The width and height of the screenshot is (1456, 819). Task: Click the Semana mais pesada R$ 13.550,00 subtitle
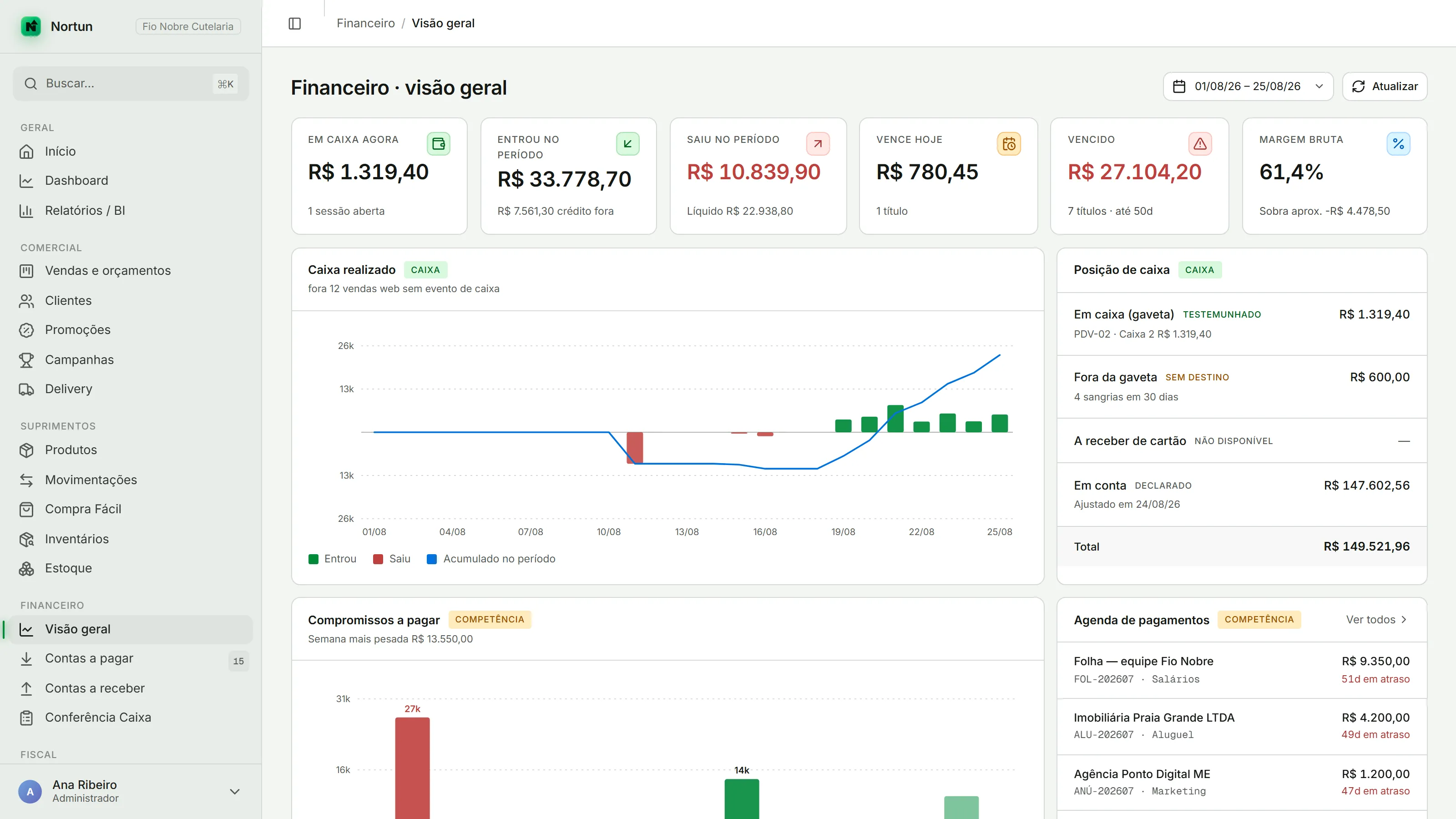pos(390,639)
